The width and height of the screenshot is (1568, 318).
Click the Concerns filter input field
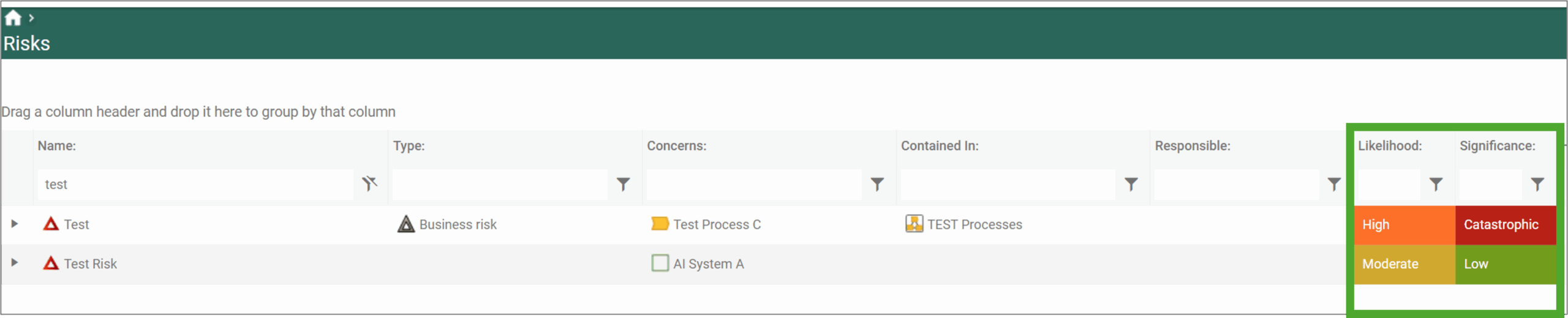click(754, 184)
